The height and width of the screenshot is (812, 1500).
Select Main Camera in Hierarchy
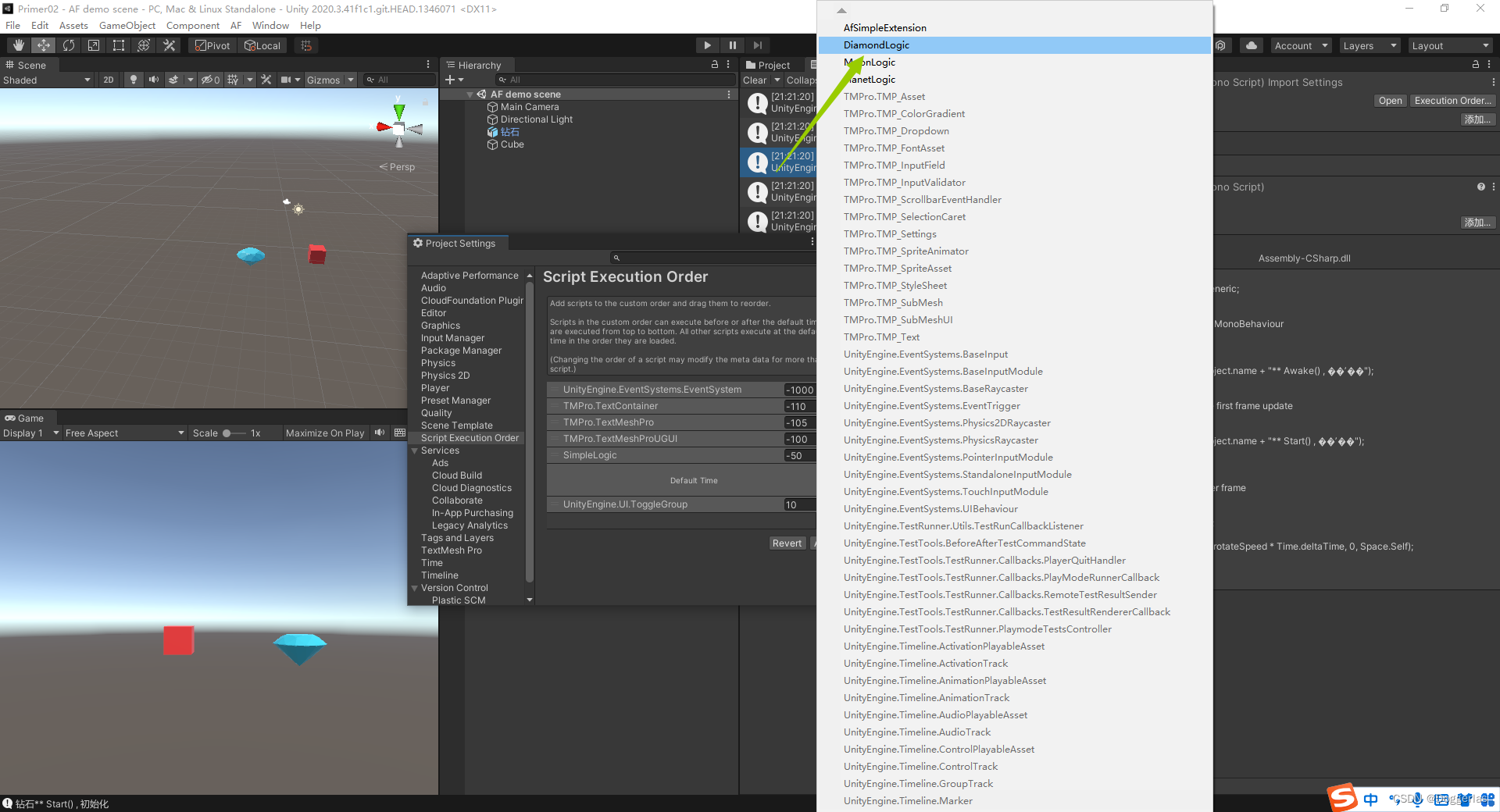pyautogui.click(x=530, y=107)
